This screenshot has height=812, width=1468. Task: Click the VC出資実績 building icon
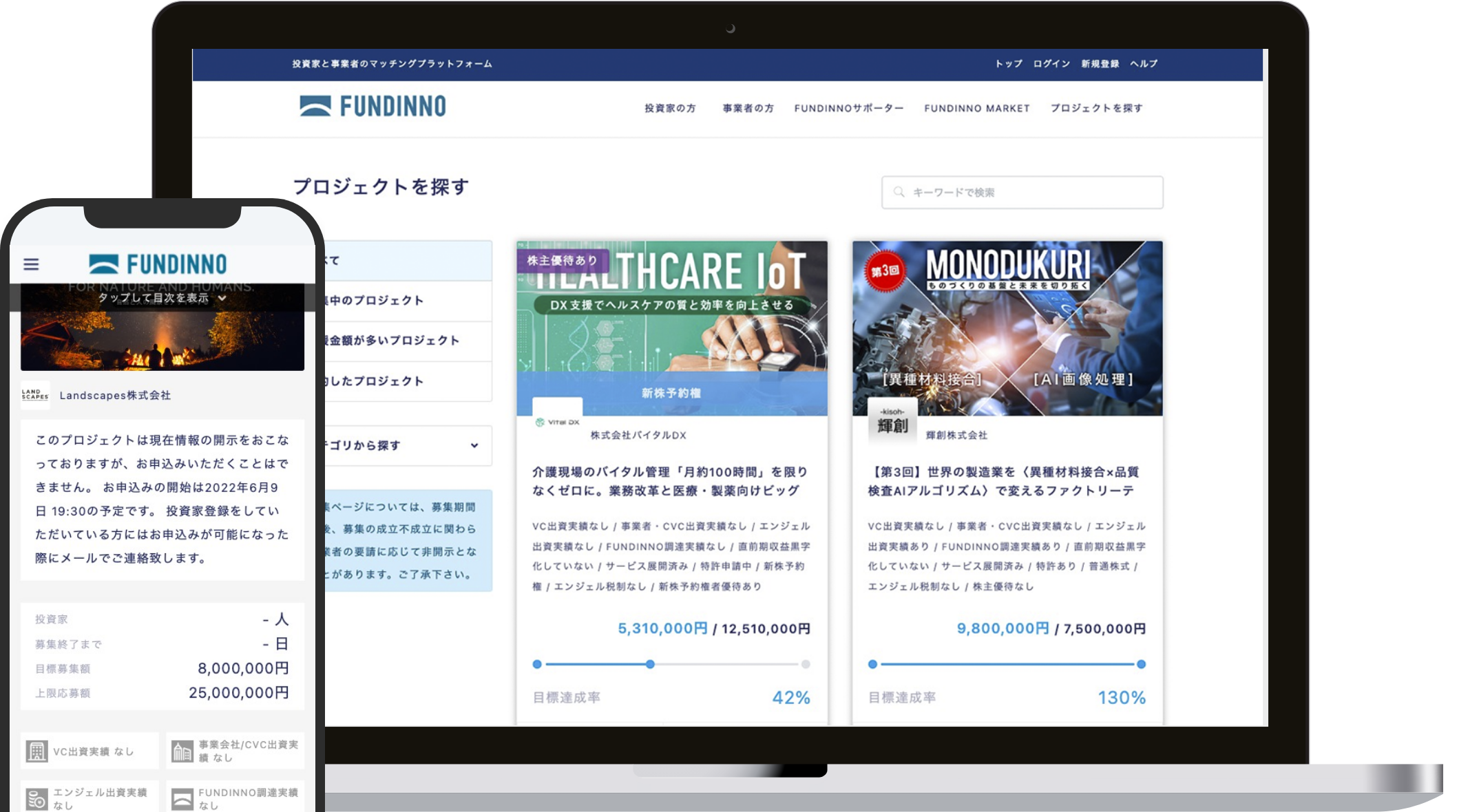click(36, 751)
